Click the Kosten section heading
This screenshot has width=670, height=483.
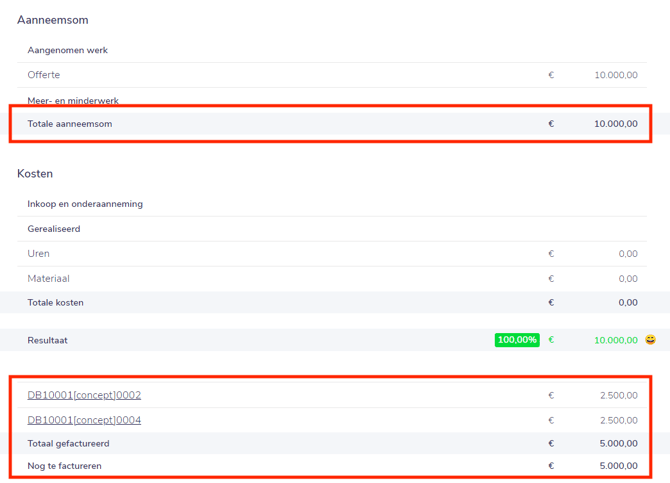(35, 174)
